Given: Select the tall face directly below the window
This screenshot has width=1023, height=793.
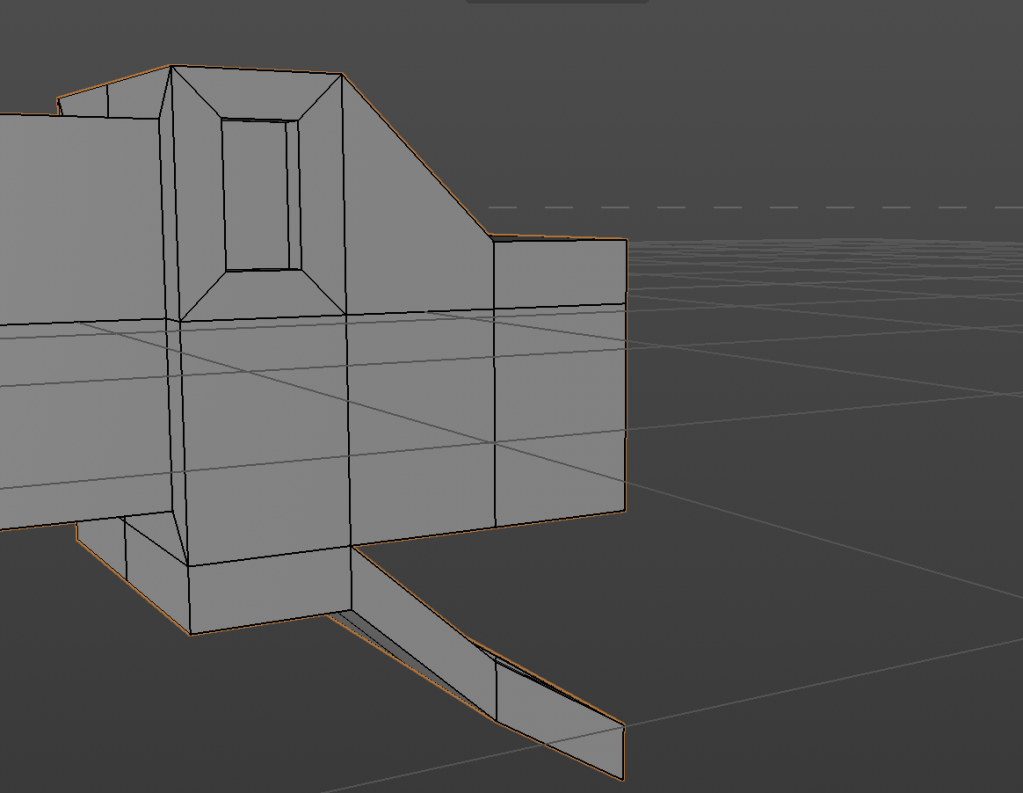Looking at the screenshot, I should (x=265, y=440).
